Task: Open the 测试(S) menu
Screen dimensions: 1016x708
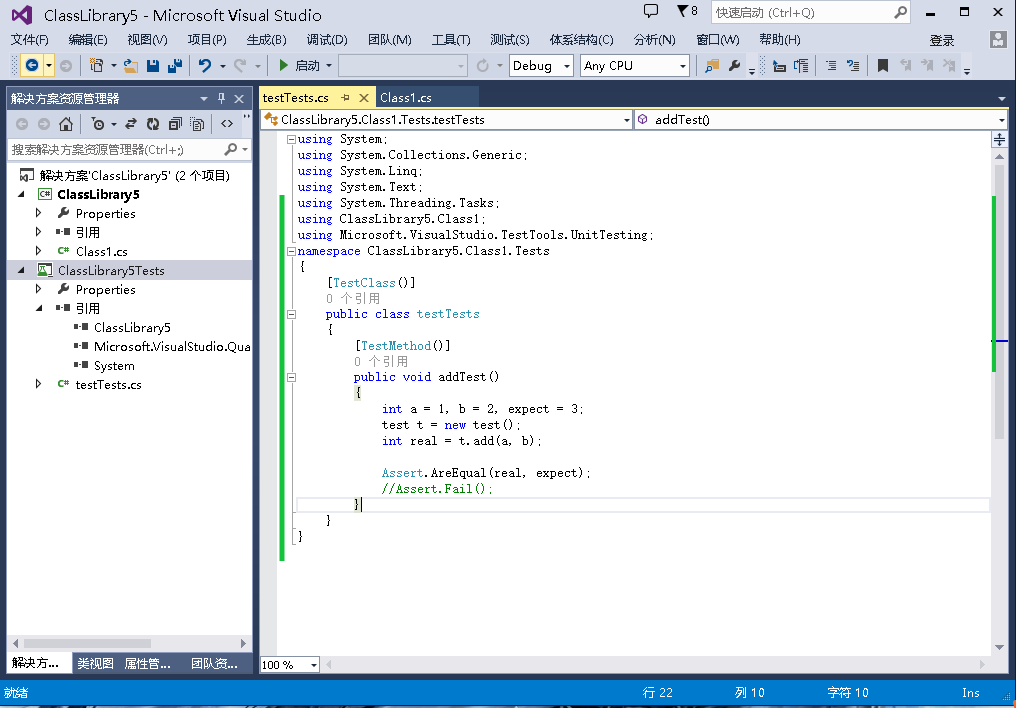Action: tap(510, 40)
